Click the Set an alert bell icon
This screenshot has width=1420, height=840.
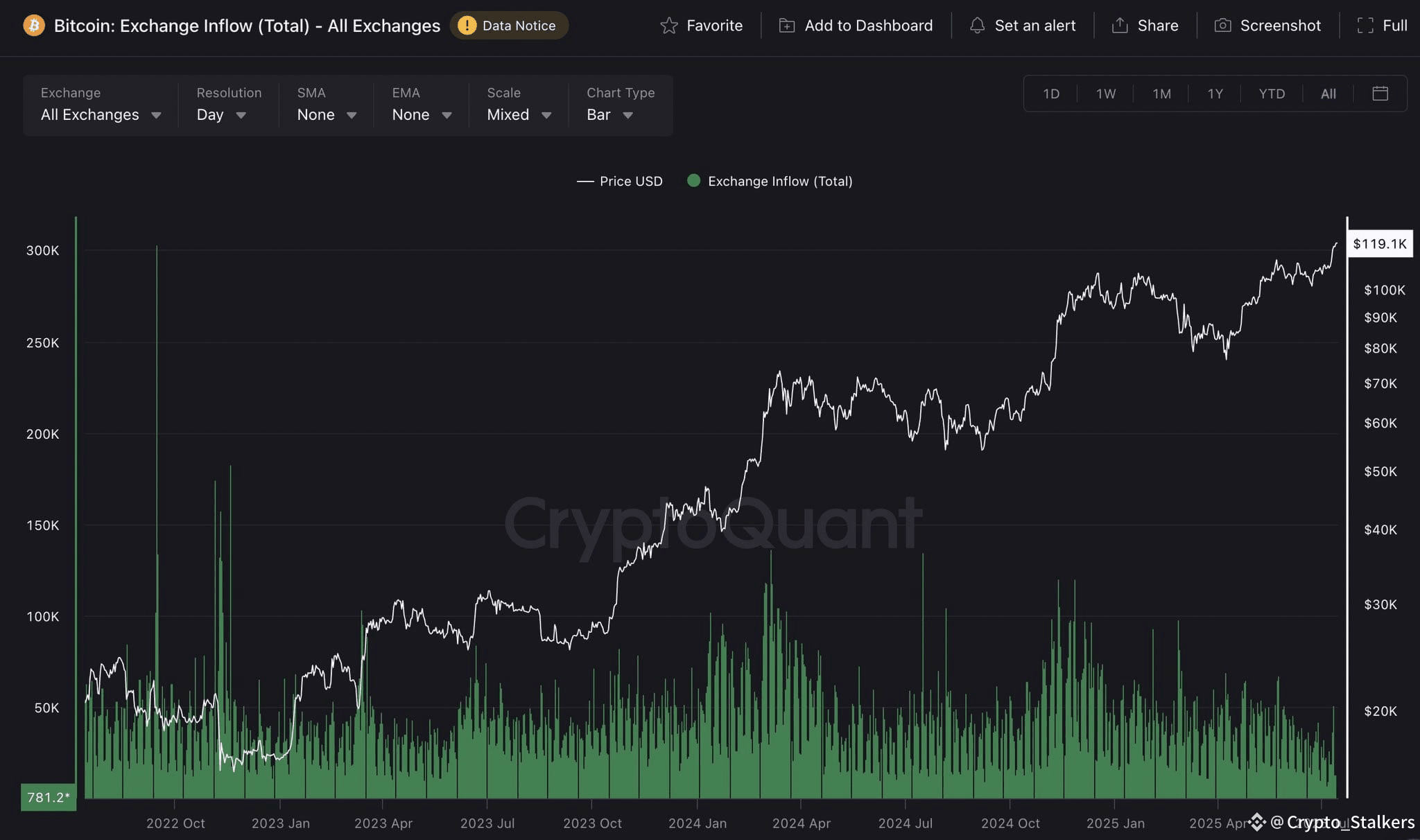pos(977,26)
